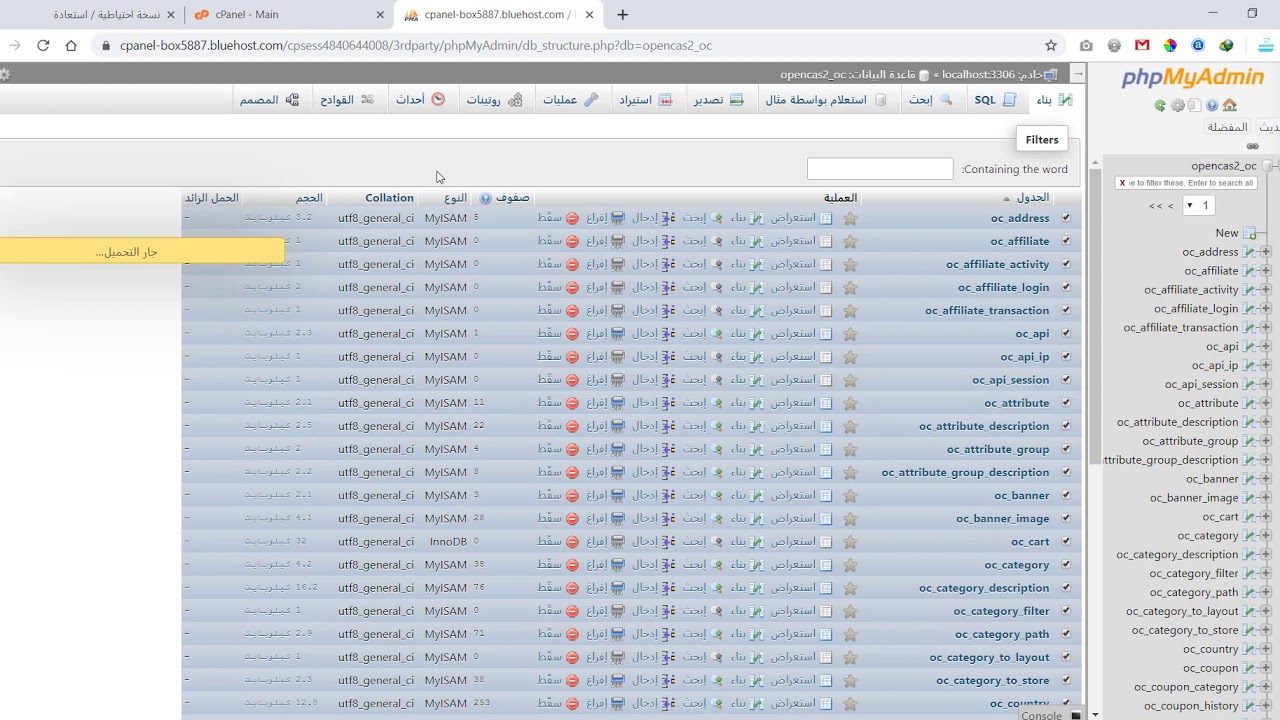Click the structure icon for oc_category
1280x720 pixels.
[x=757, y=565]
